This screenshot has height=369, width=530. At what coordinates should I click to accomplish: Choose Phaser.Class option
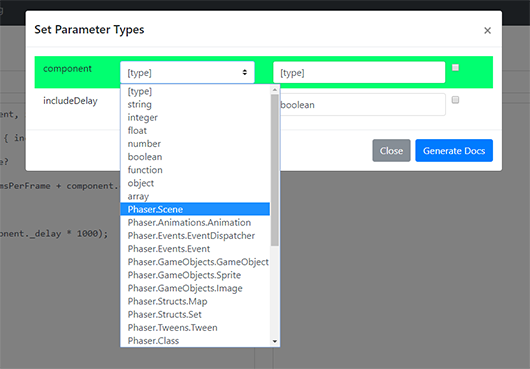195,341
